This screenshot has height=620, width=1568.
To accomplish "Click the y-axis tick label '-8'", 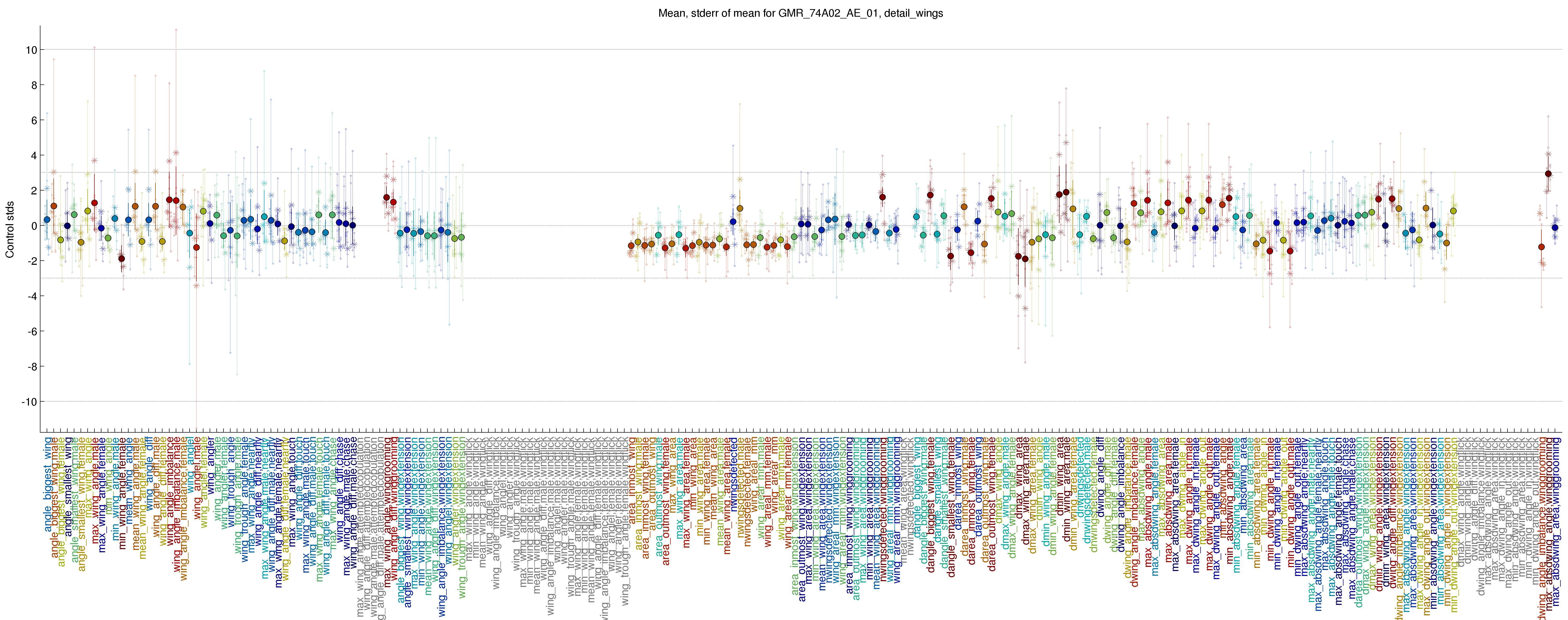I will (x=32, y=367).
